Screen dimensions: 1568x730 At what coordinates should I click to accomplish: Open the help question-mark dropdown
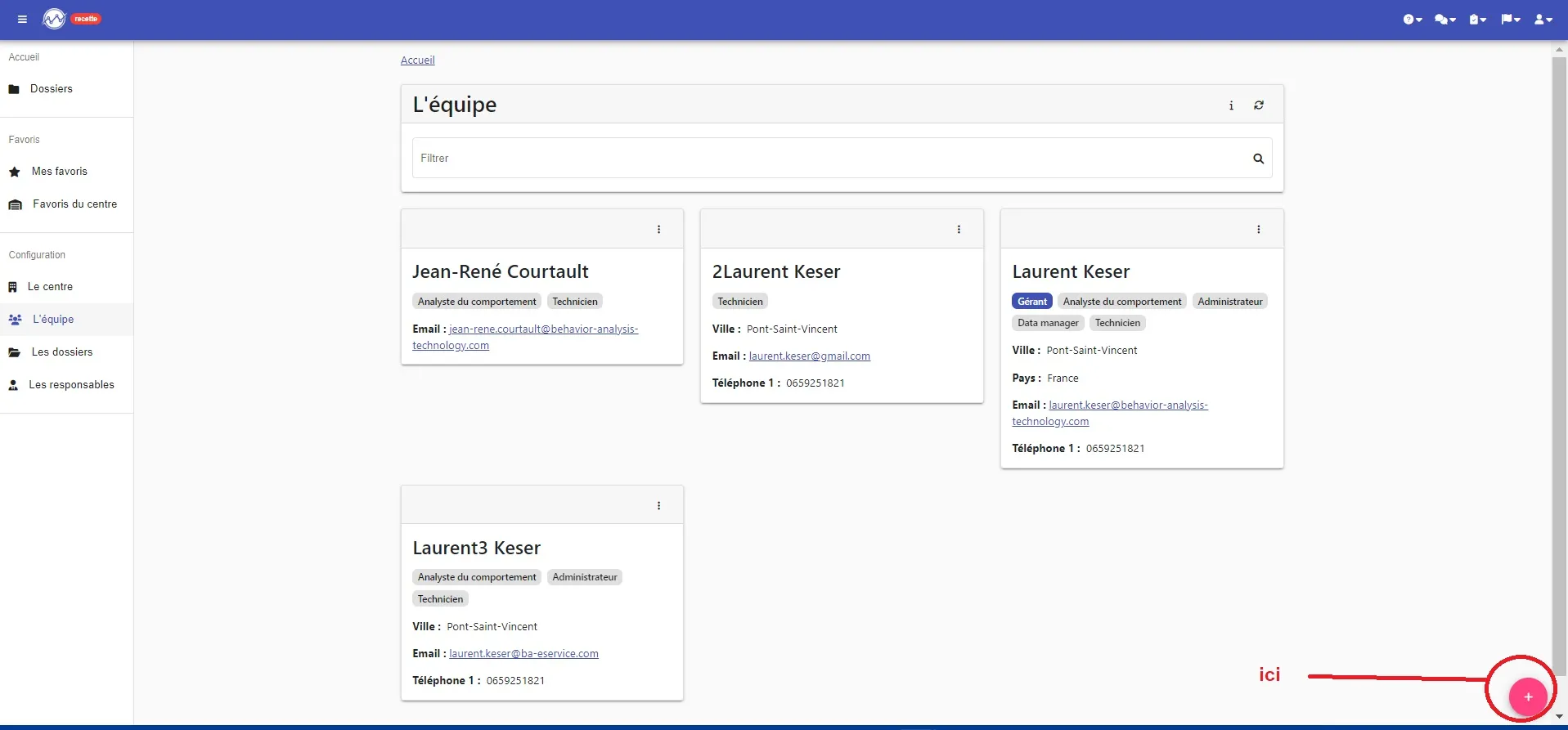click(1413, 19)
